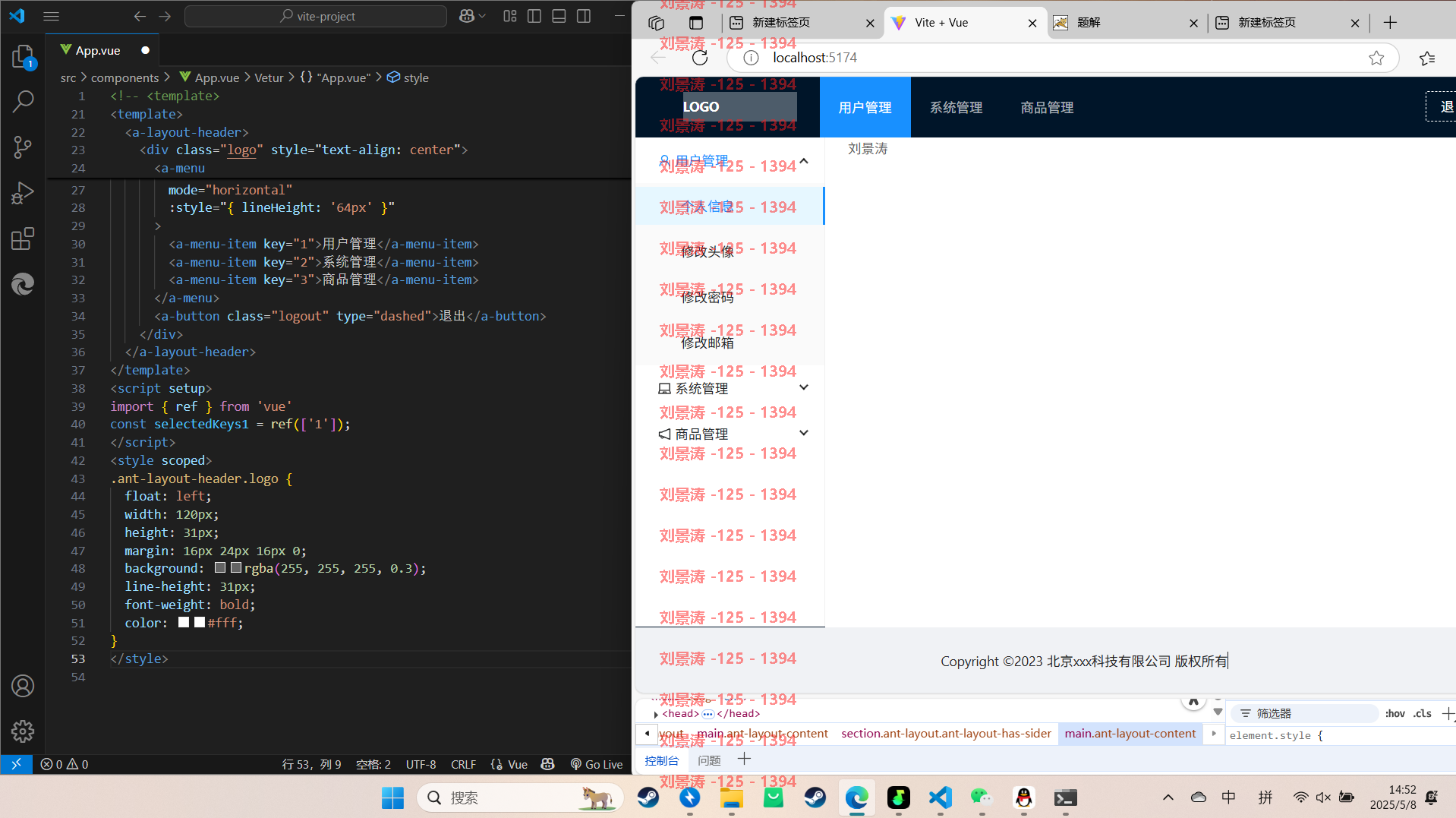Select the App.vue editor tab
The image size is (1456, 818).
coord(98,50)
